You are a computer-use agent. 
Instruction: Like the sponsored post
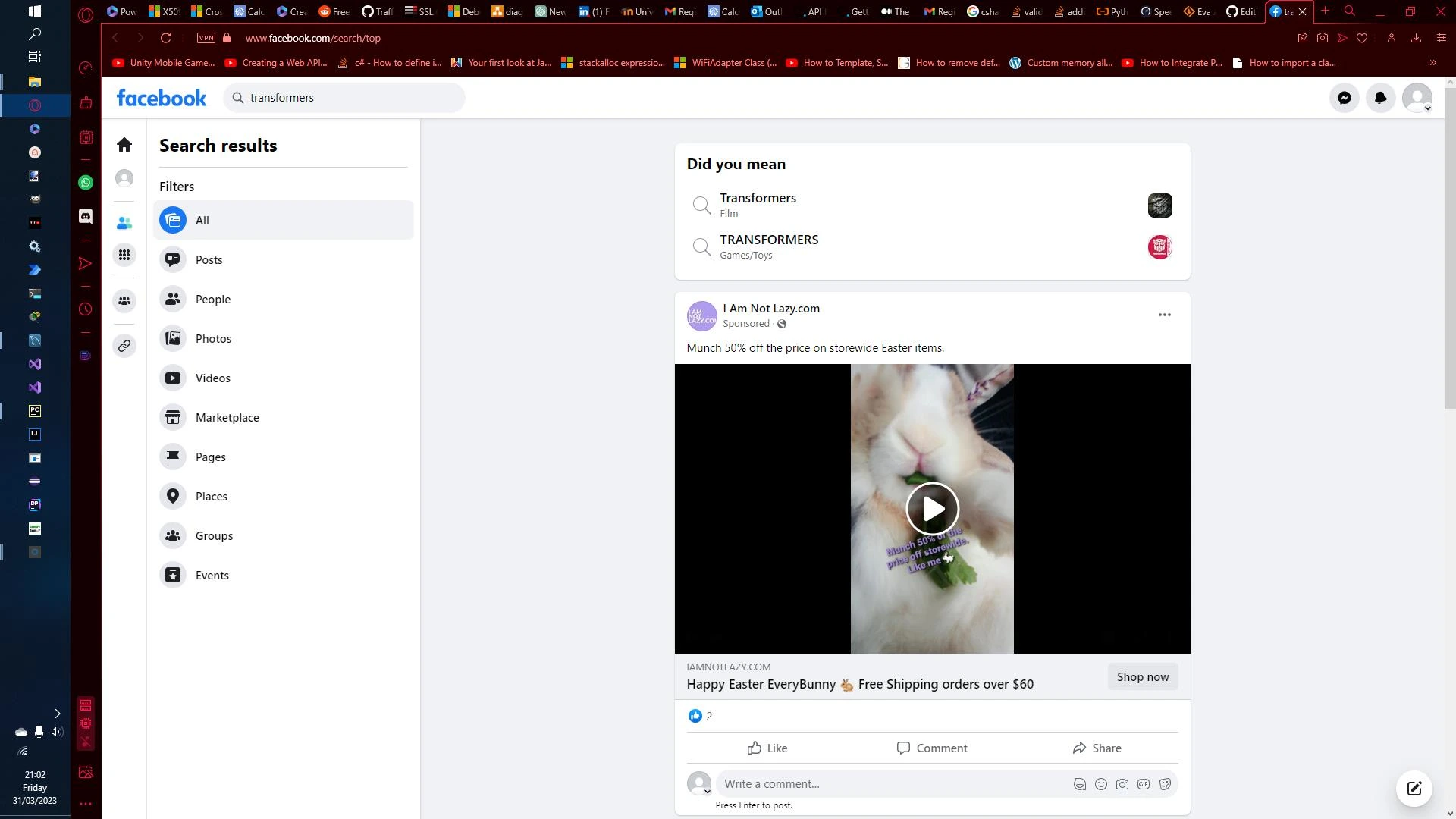coord(767,748)
